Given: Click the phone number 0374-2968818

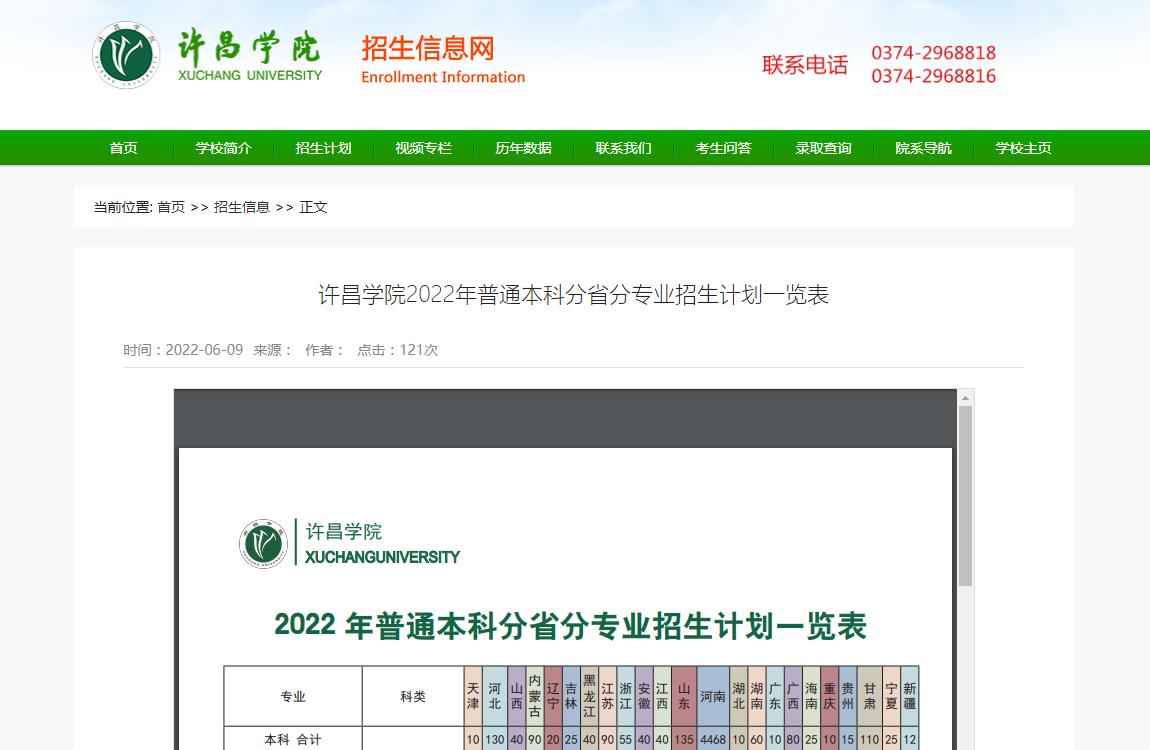Looking at the screenshot, I should [933, 53].
